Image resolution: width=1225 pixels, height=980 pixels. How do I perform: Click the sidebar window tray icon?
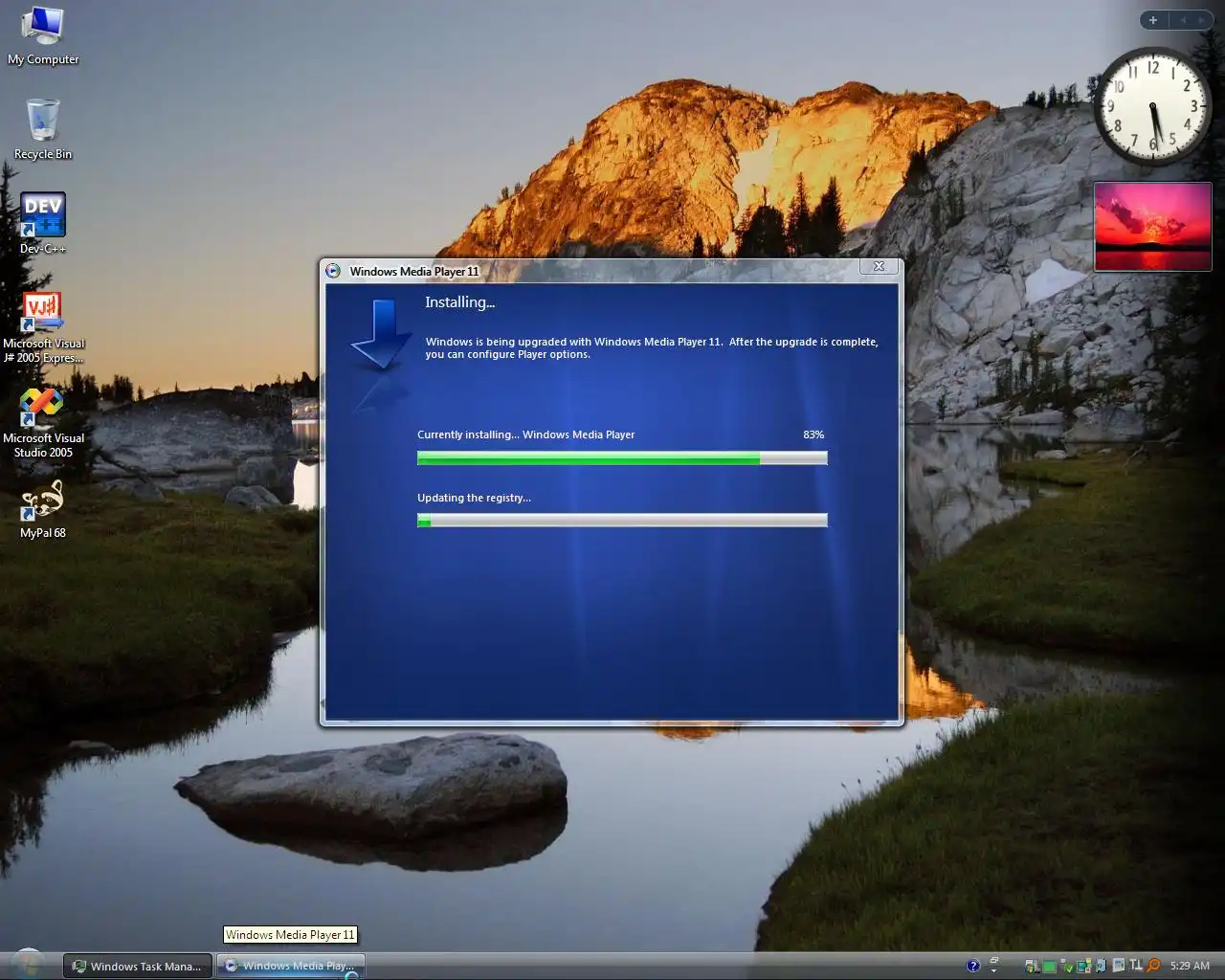point(1118,966)
